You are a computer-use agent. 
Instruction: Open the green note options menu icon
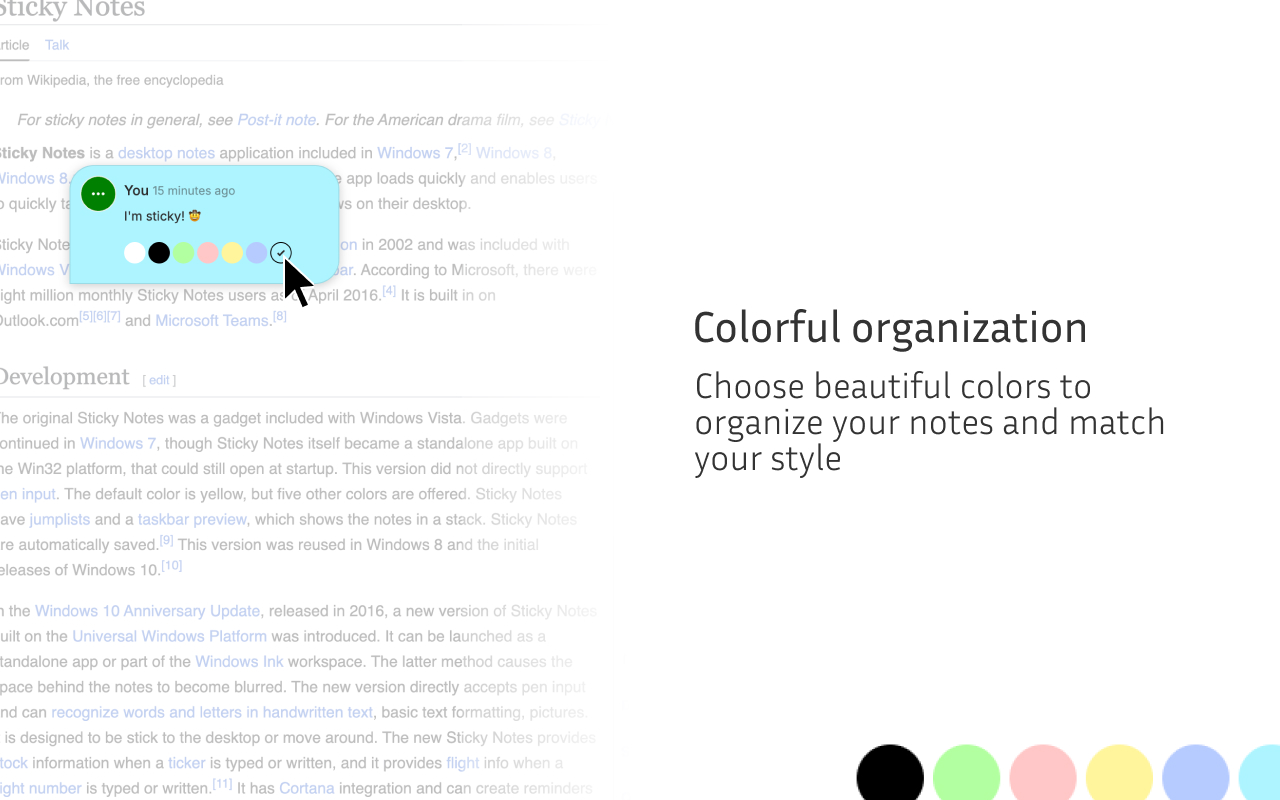pos(98,194)
